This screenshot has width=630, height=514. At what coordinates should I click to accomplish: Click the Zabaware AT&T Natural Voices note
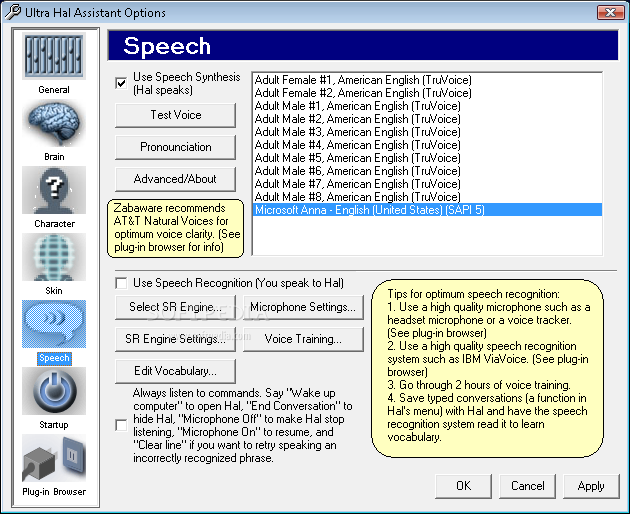[x=176, y=228]
